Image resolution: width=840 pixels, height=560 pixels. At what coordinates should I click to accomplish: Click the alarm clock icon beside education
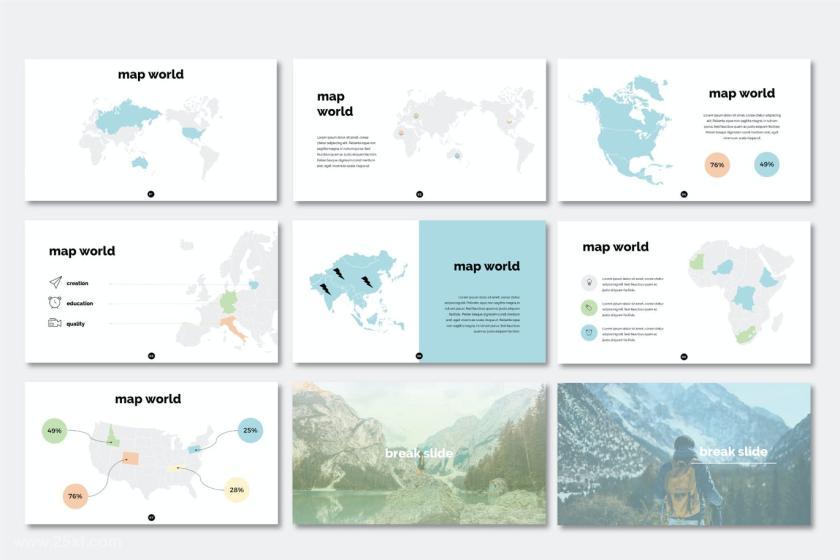(x=55, y=302)
